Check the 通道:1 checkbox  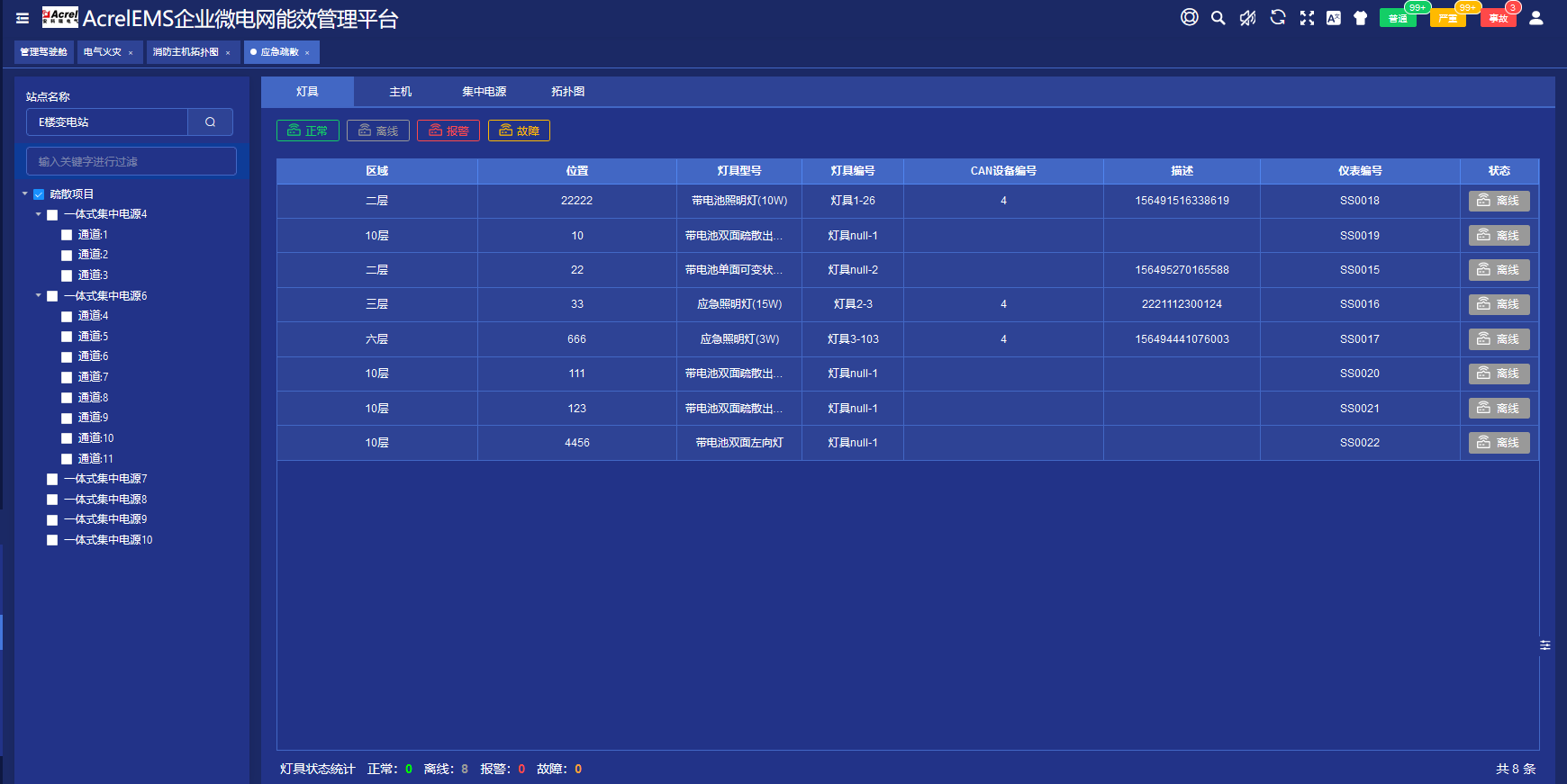[x=67, y=235]
